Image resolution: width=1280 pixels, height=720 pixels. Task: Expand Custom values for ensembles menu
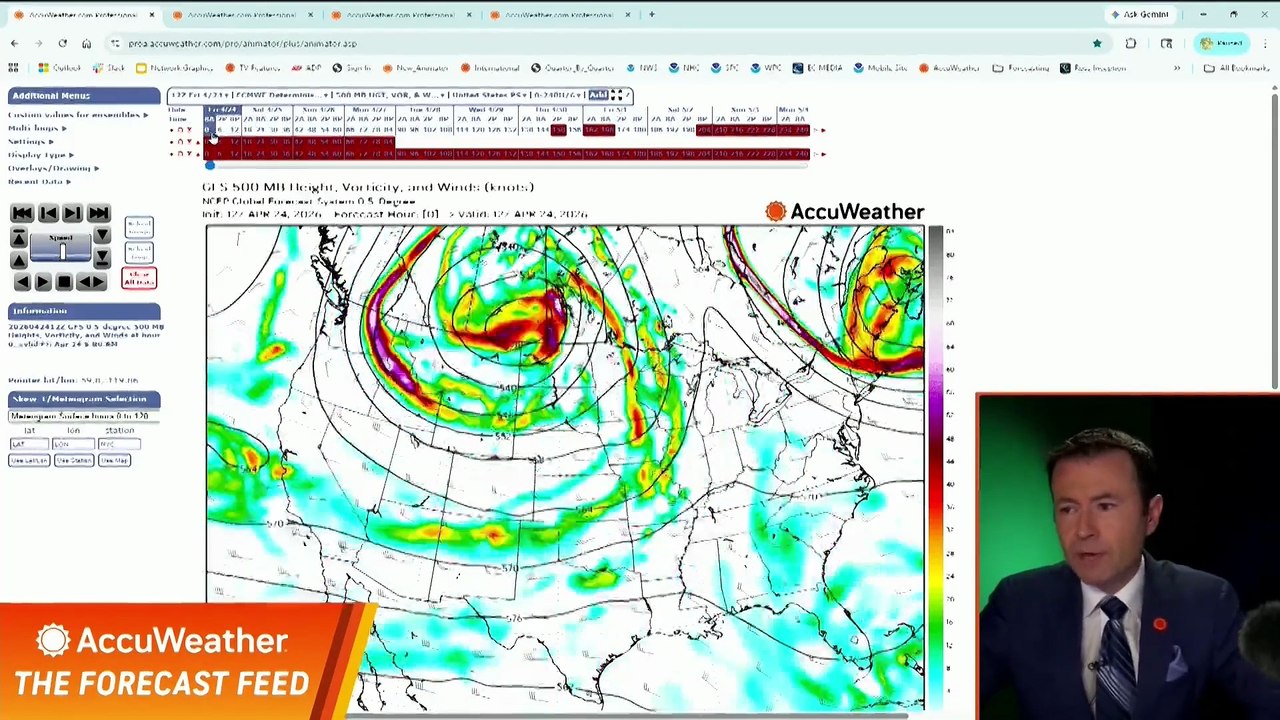coord(78,115)
